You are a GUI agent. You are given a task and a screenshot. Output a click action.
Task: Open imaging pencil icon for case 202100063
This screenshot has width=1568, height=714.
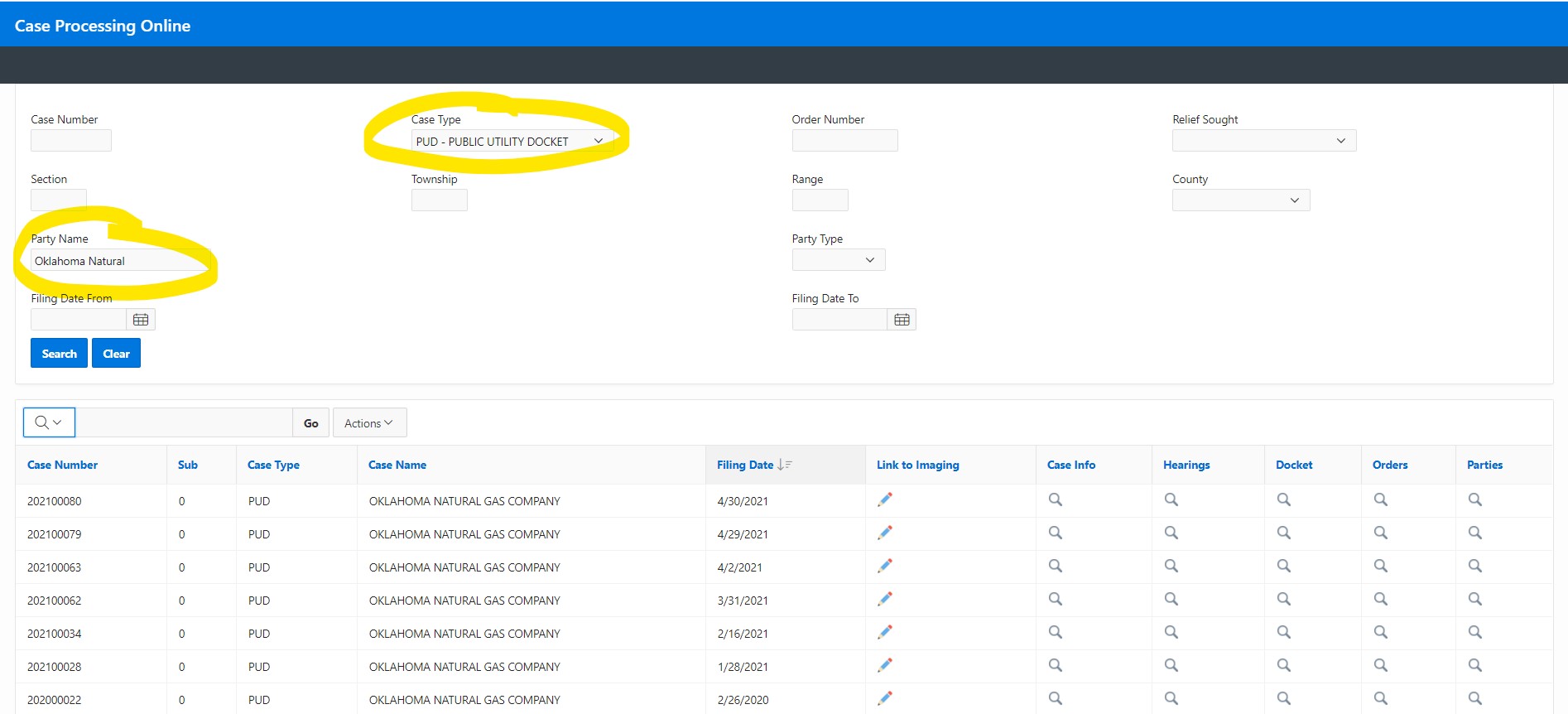click(x=885, y=566)
